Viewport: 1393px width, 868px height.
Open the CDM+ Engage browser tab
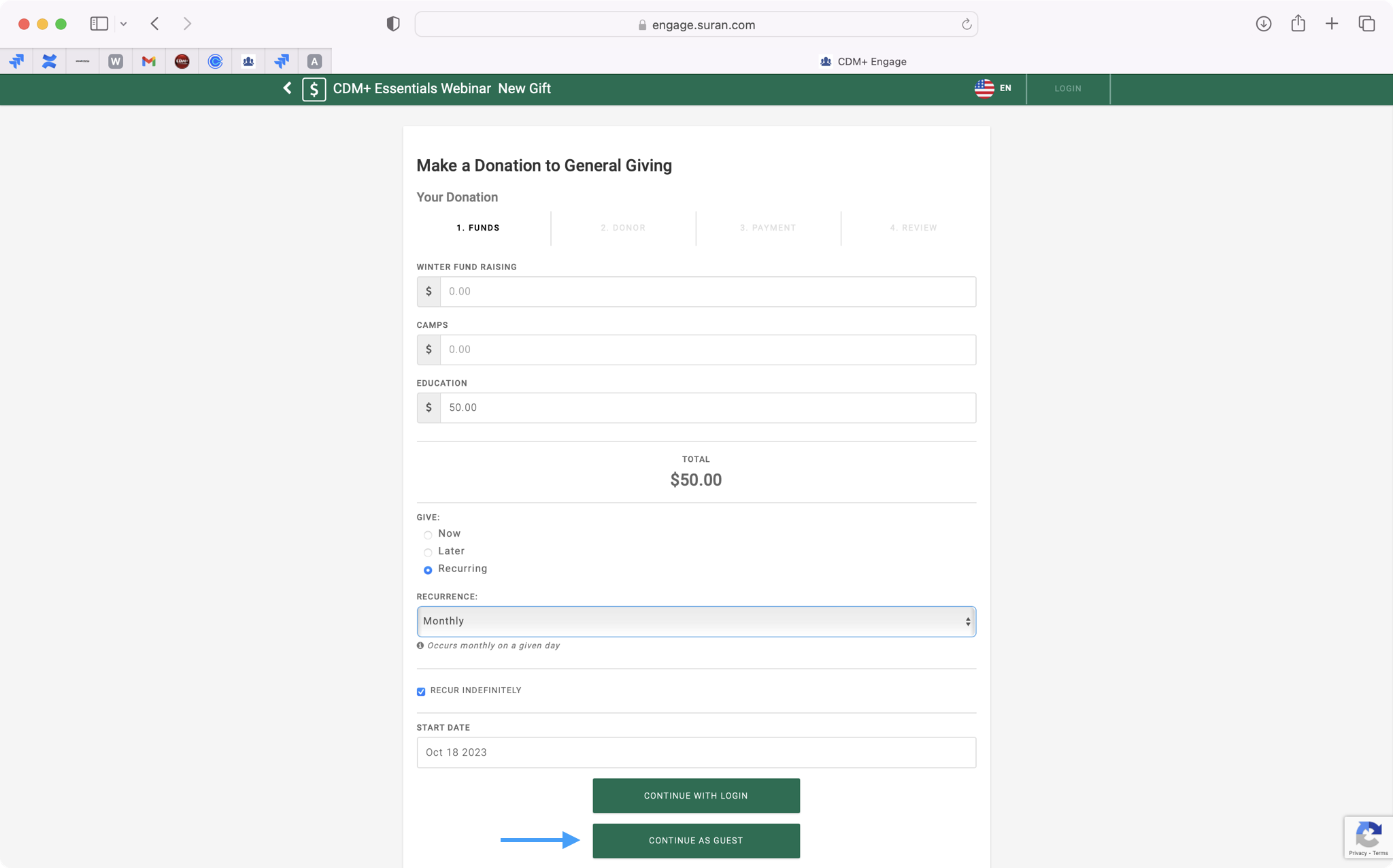tap(862, 61)
